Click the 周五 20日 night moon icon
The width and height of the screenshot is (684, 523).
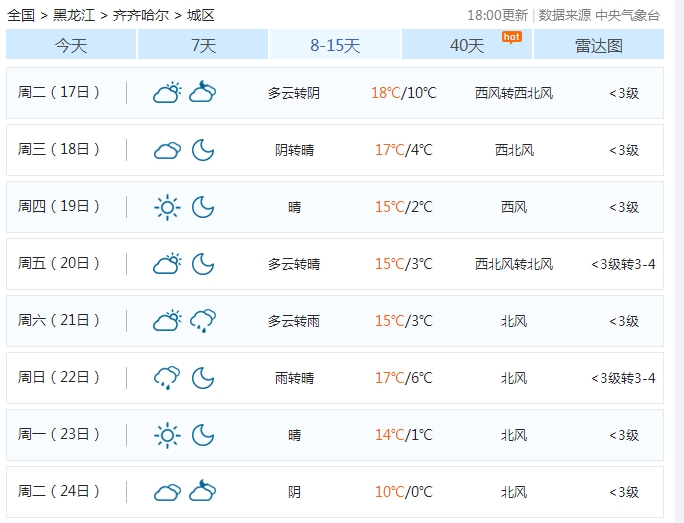coord(203,264)
